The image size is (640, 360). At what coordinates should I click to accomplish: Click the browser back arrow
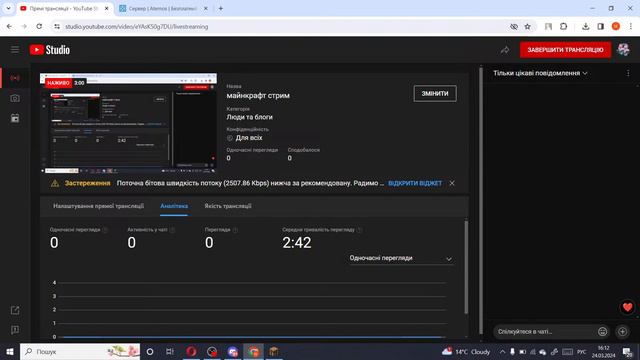coord(9,27)
